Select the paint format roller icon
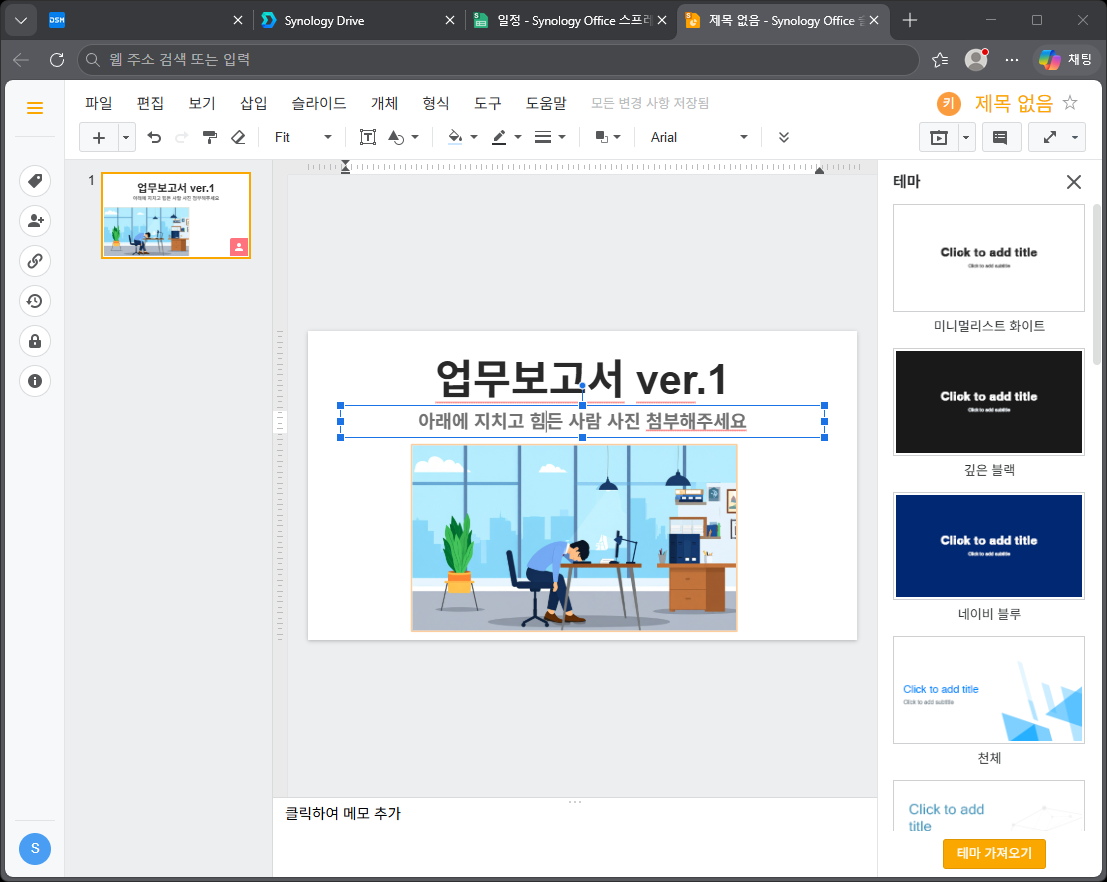 210,137
